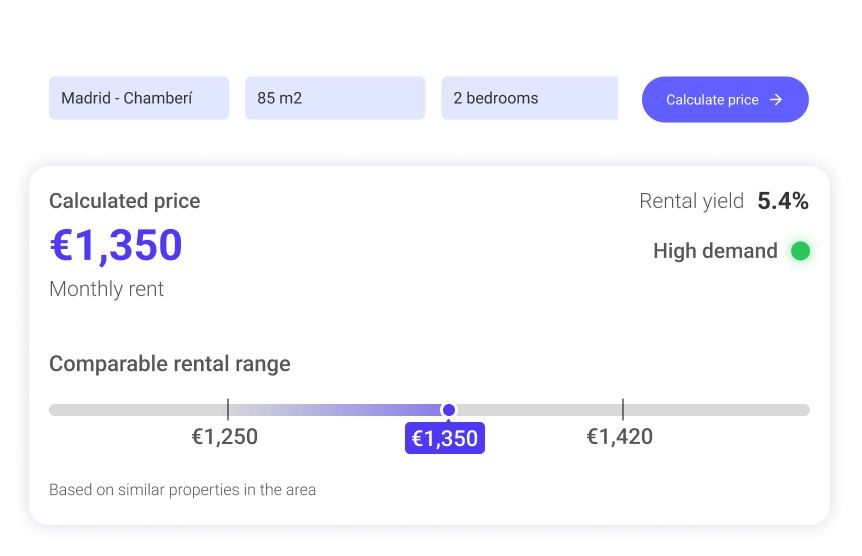This screenshot has height=556, width=862.
Task: Select the 85 m2 size field
Action: [334, 98]
